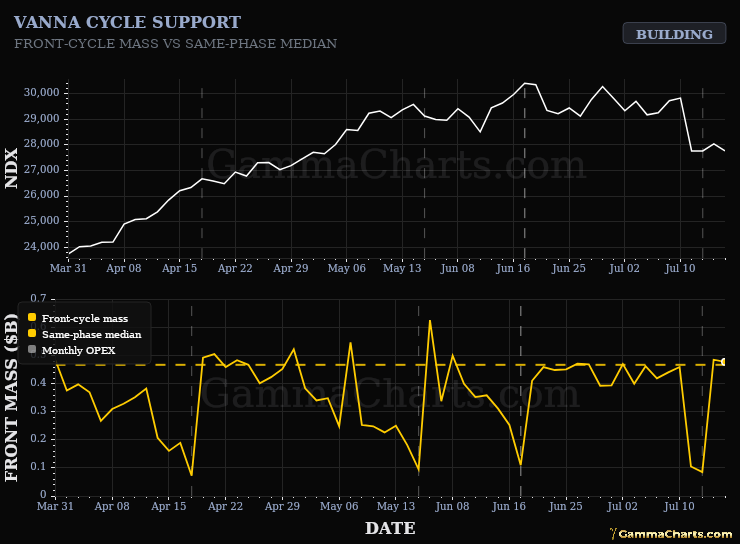Select the 29,000 NDX axis label
This screenshot has height=544, width=740.
(42, 118)
